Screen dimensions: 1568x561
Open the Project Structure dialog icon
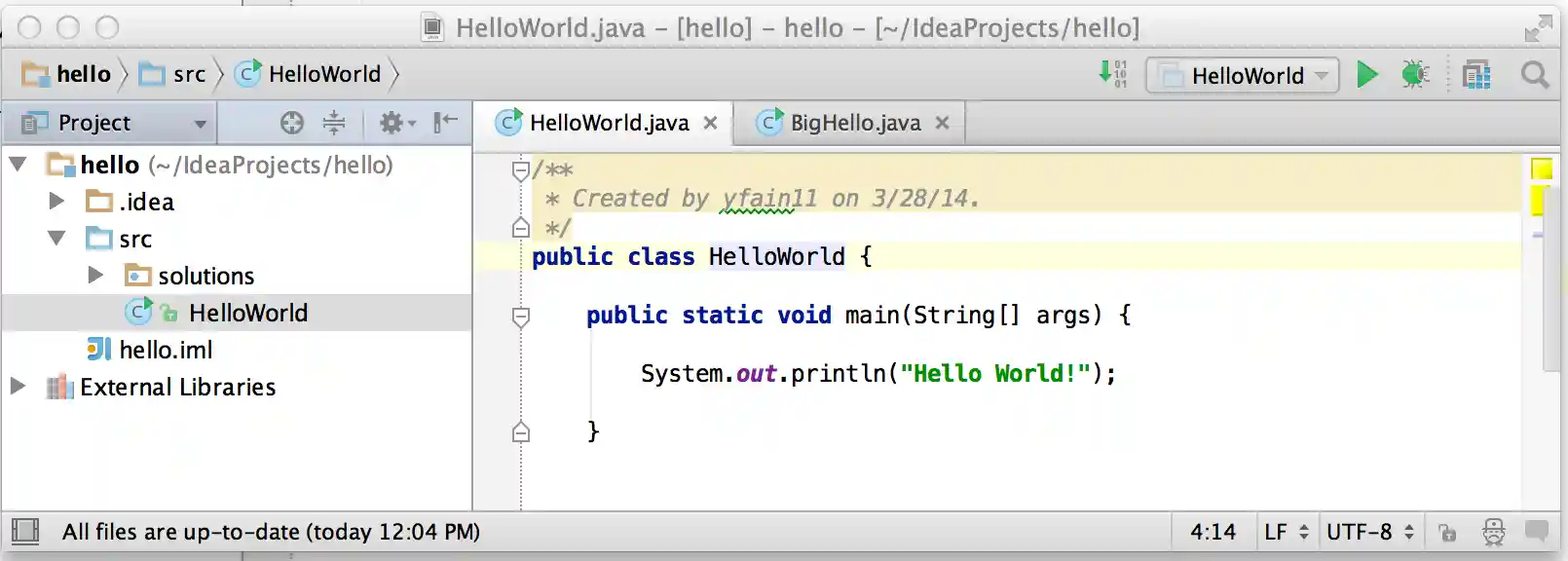(1476, 75)
